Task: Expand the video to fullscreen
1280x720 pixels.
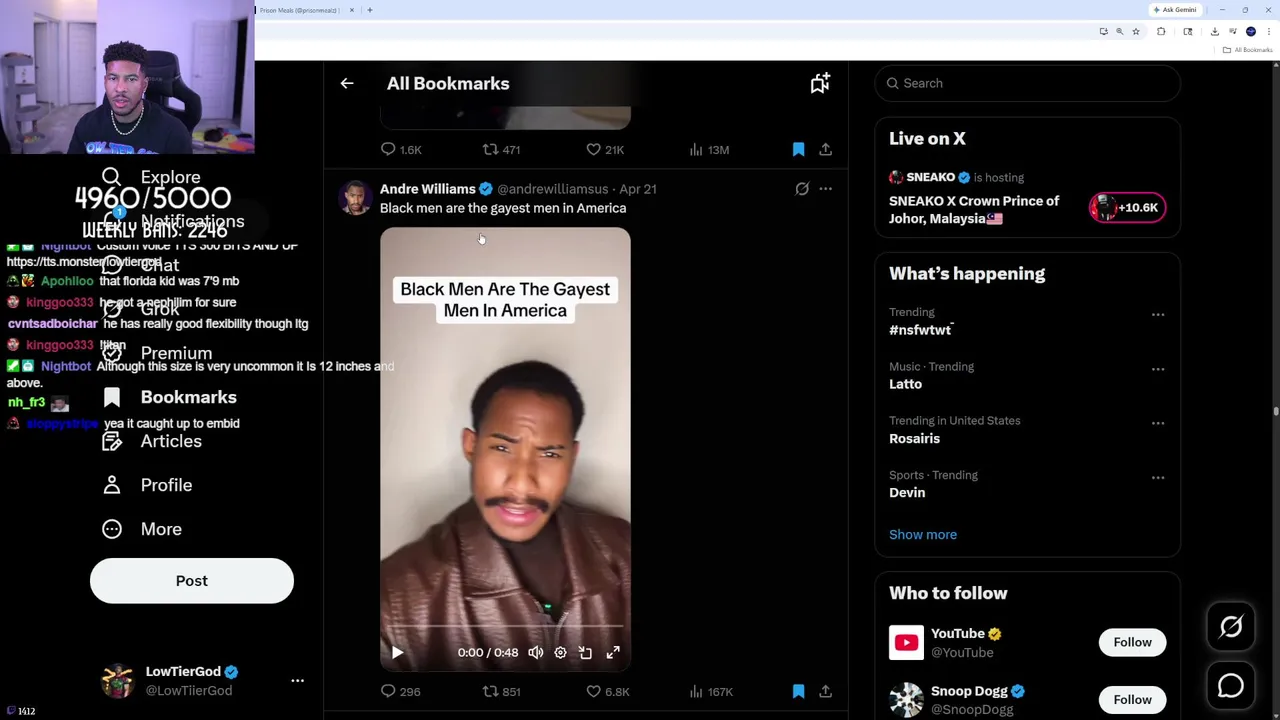Action: click(x=613, y=652)
